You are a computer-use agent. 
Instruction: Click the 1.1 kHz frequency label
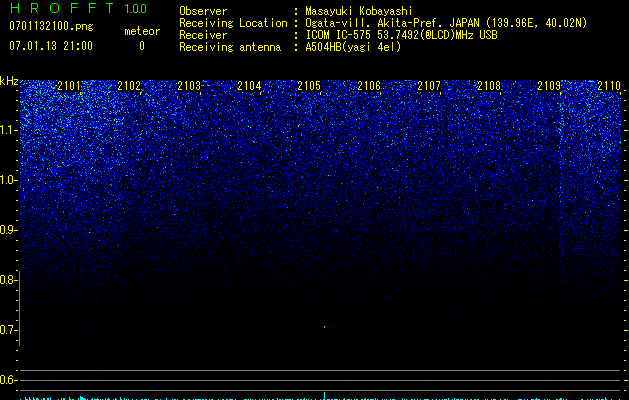[x=9, y=130]
